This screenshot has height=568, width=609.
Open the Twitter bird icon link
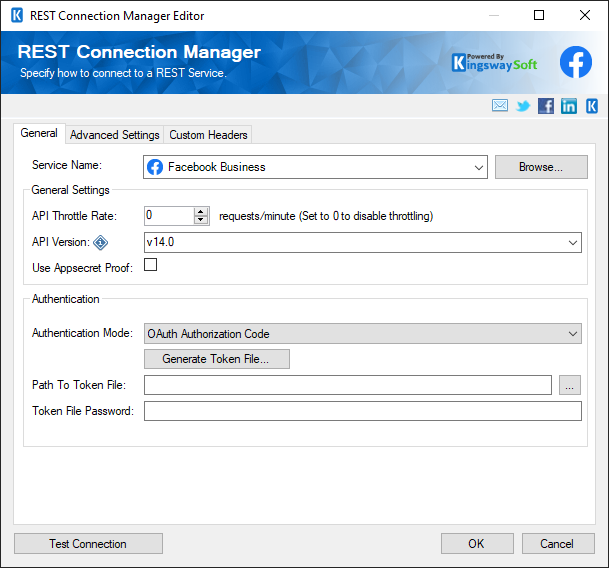(523, 106)
